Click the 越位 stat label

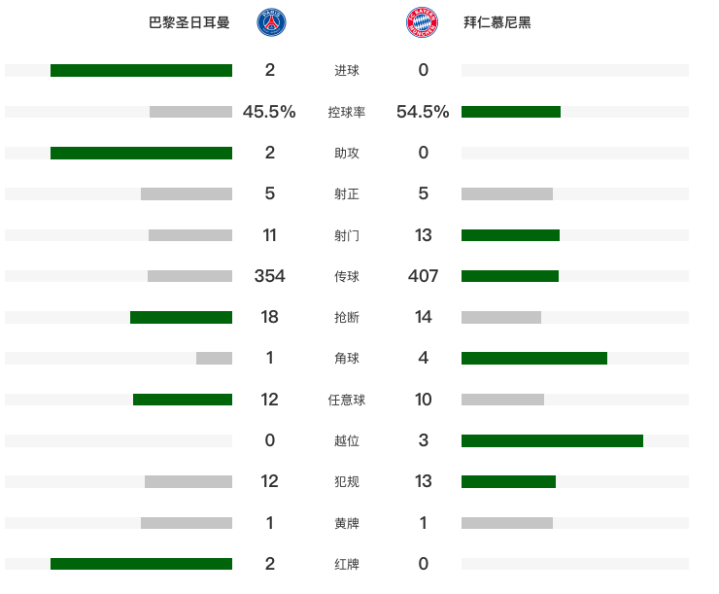pyautogui.click(x=347, y=440)
